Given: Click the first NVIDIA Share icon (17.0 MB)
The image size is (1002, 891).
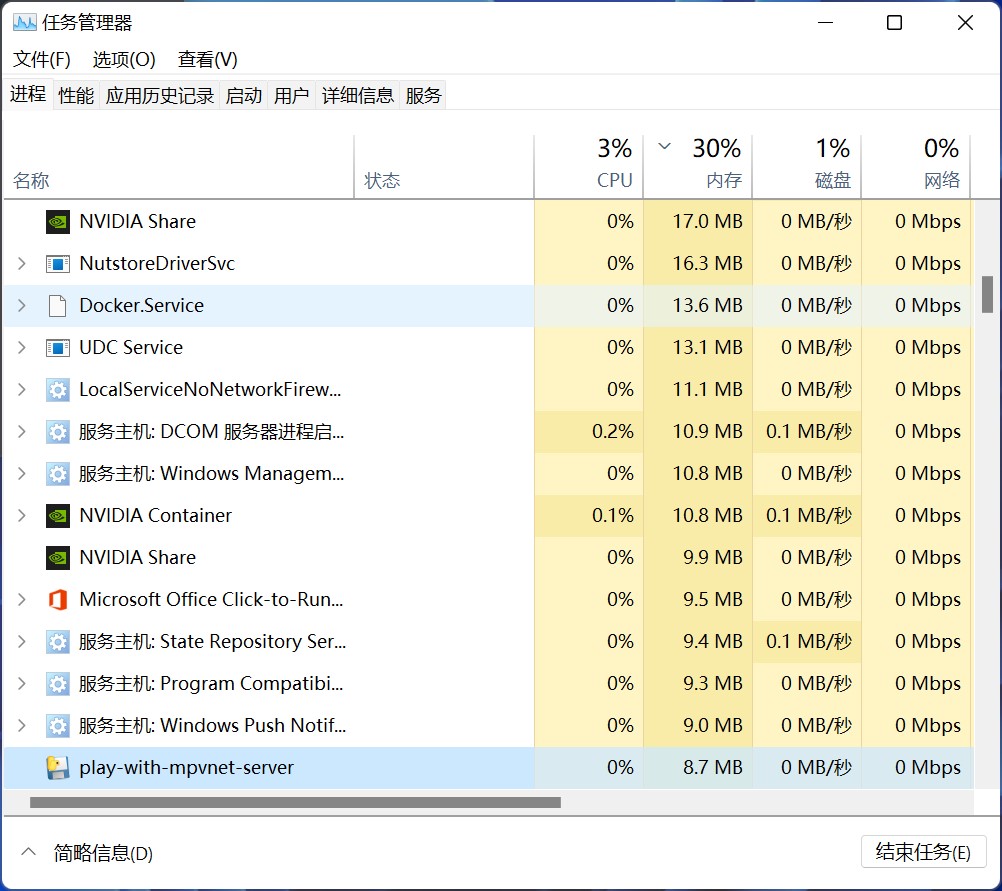Looking at the screenshot, I should (58, 222).
